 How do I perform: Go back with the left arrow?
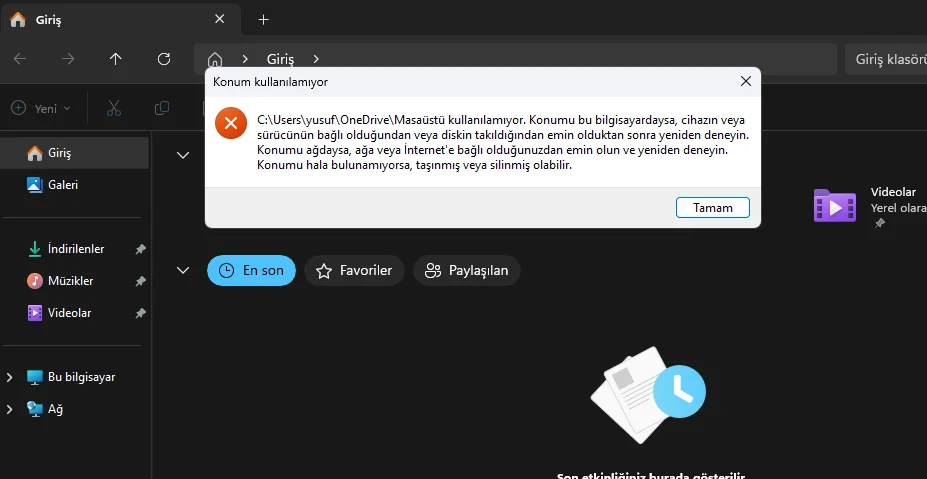click(20, 59)
